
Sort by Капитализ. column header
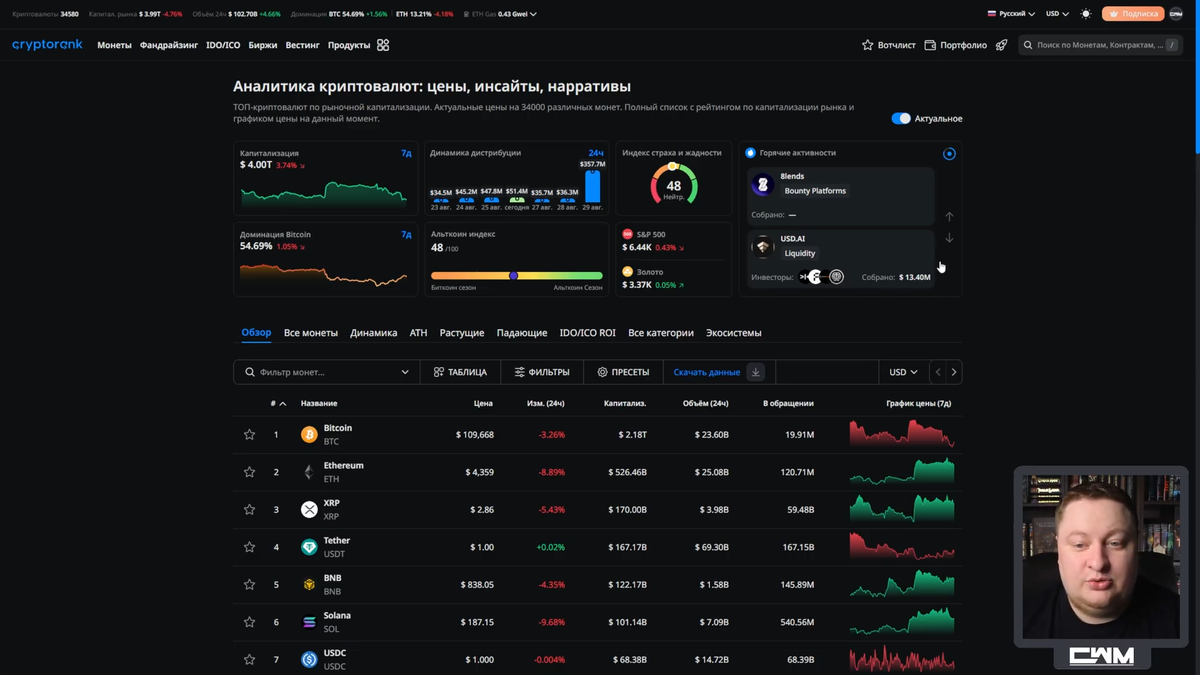625,403
